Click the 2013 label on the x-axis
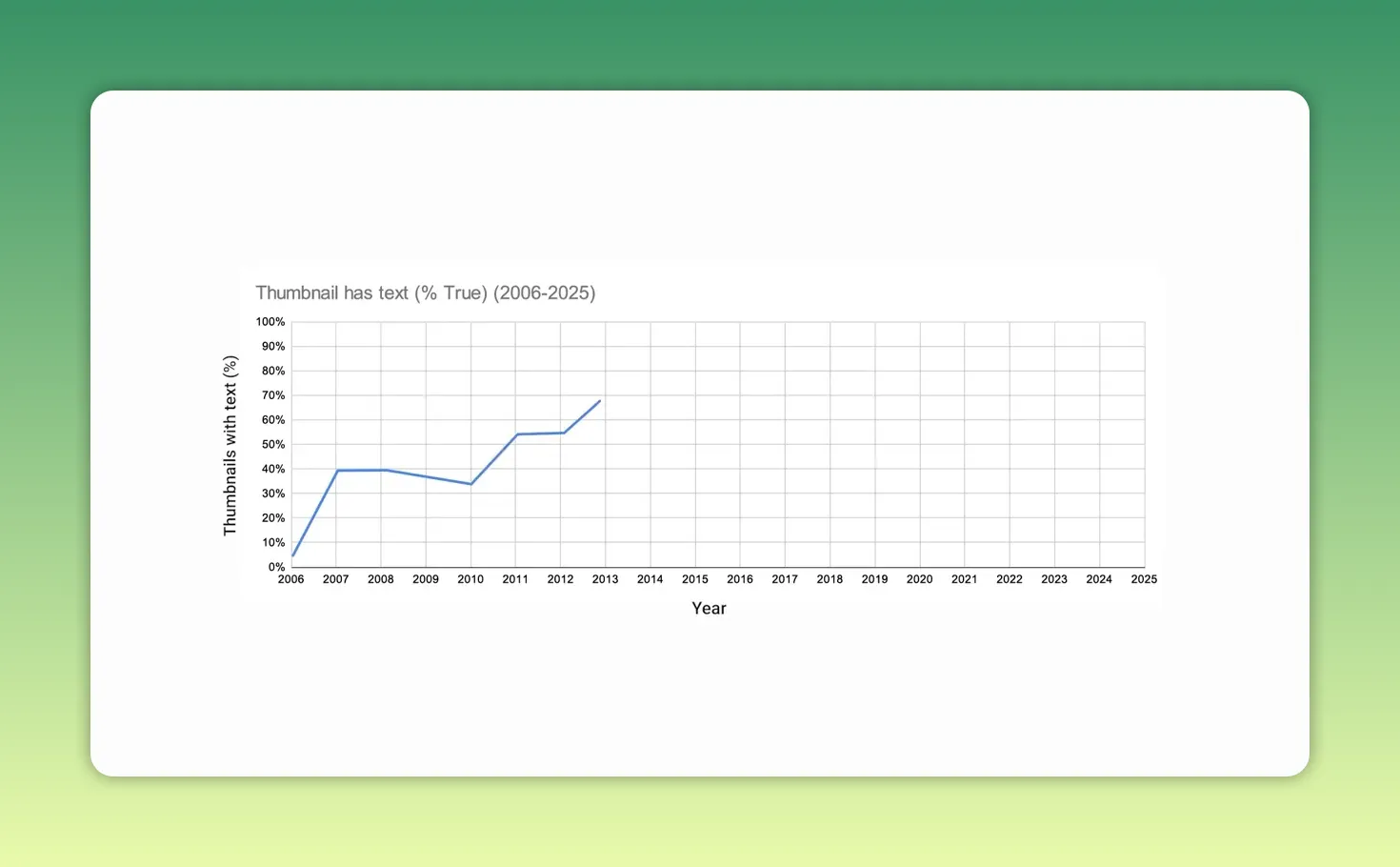 coord(605,578)
